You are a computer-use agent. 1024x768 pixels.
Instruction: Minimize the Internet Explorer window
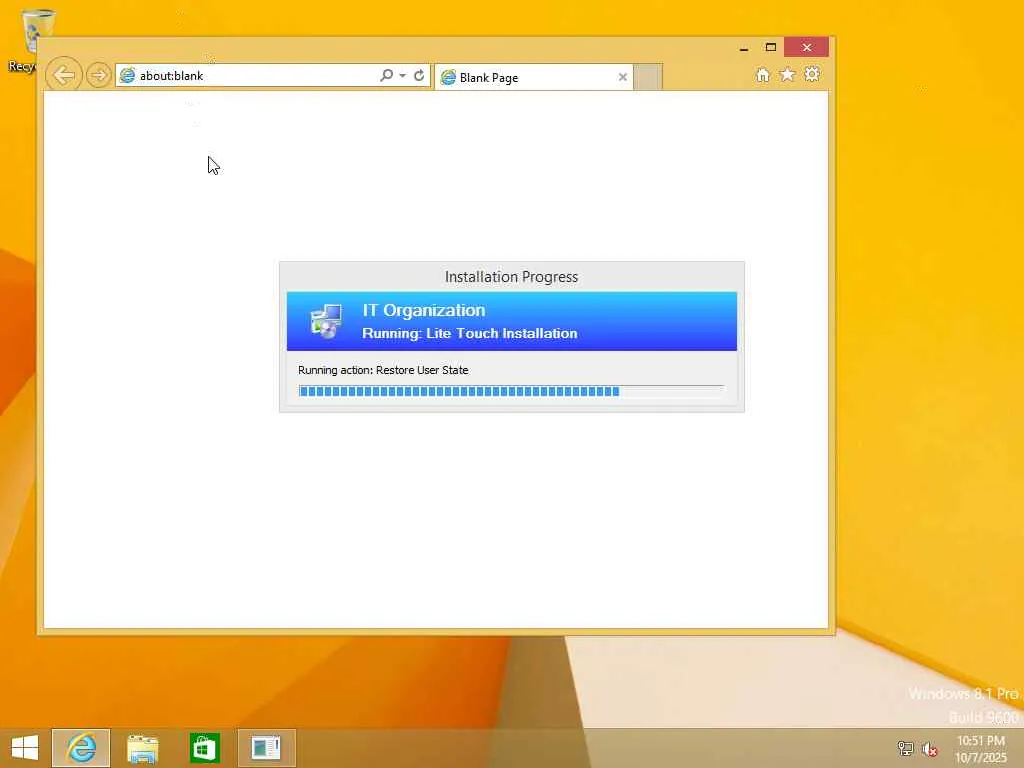coord(744,48)
